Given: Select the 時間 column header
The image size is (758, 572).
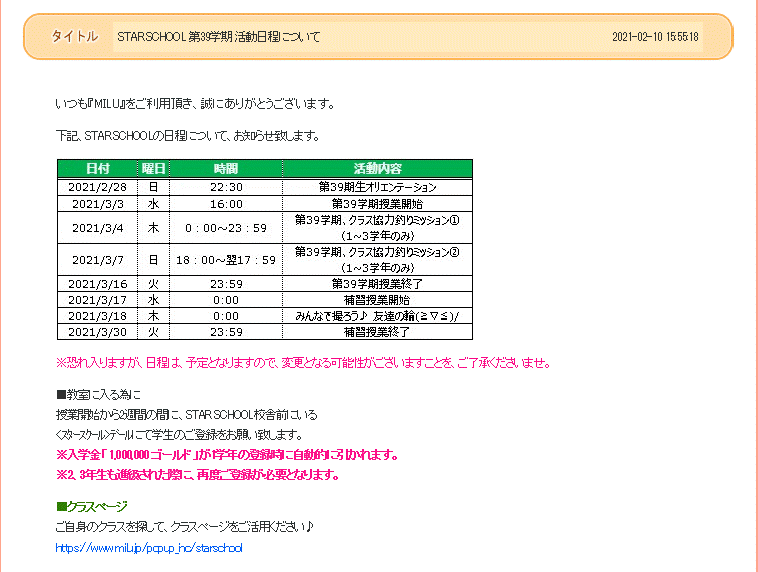Looking at the screenshot, I should (x=226, y=169).
